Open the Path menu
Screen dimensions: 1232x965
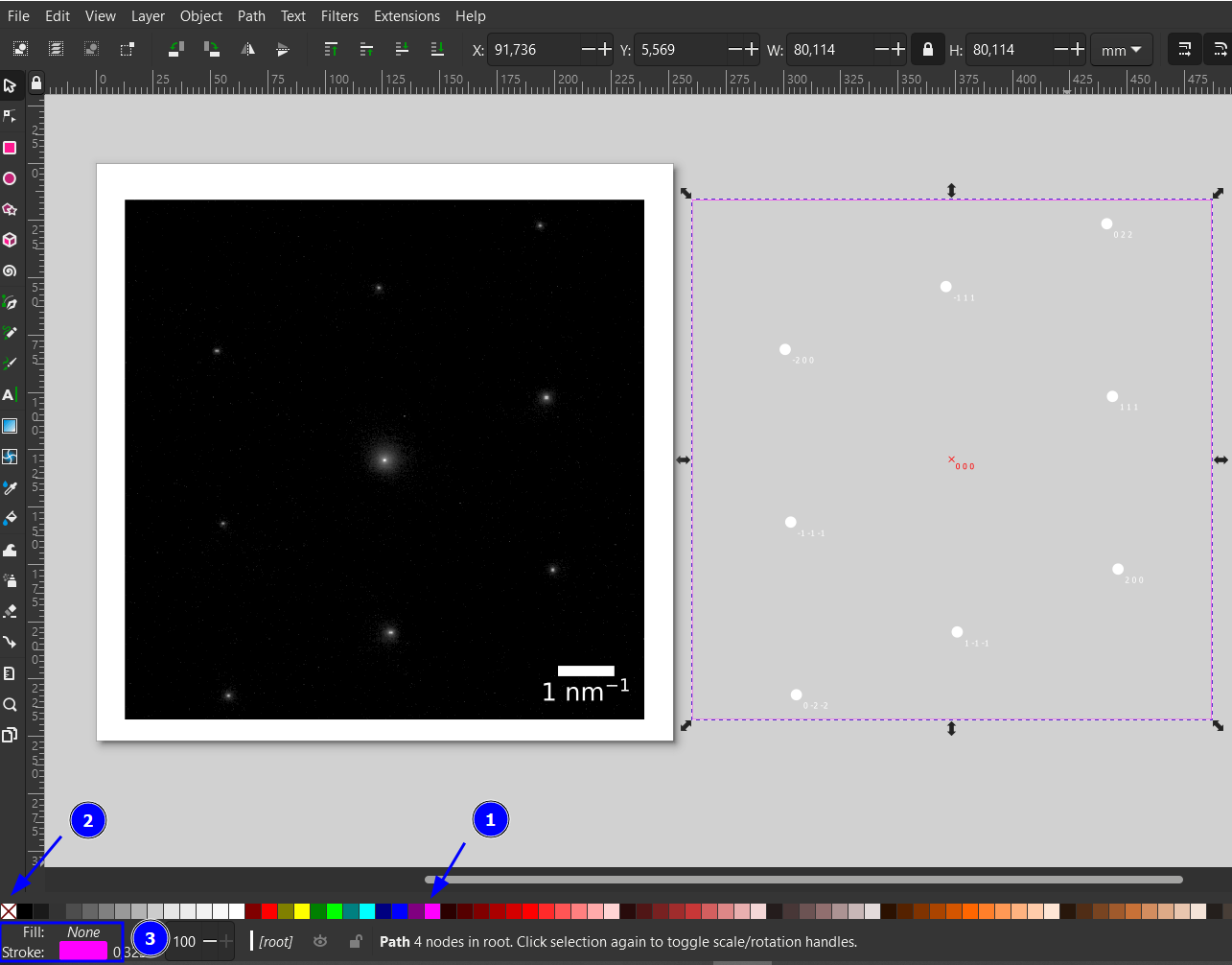tap(251, 16)
